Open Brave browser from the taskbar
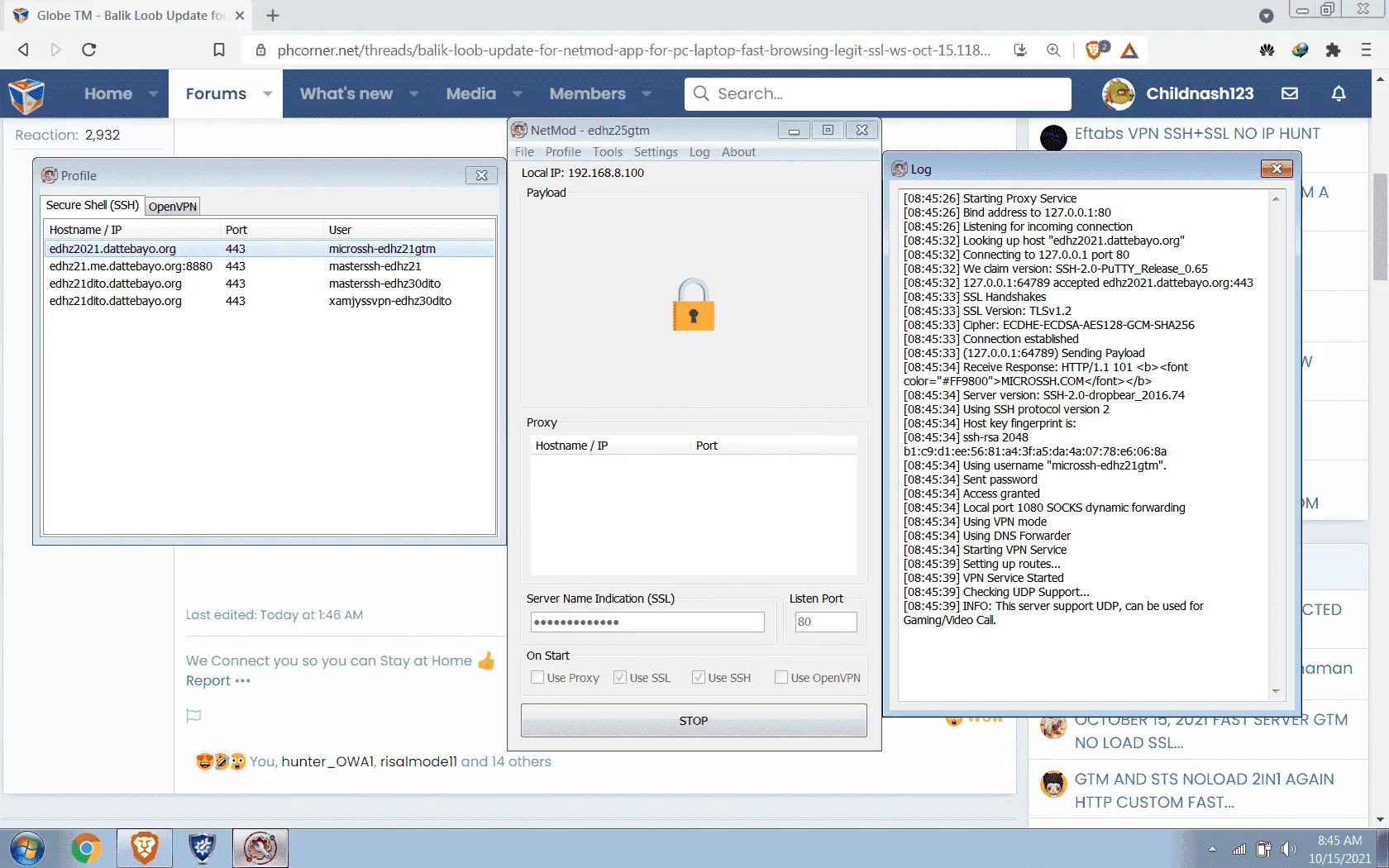1389x868 pixels. tap(144, 849)
